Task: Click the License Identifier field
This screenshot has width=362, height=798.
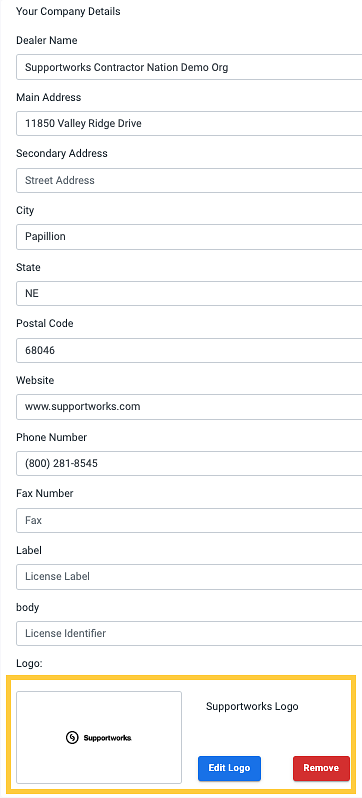Action: (x=189, y=634)
